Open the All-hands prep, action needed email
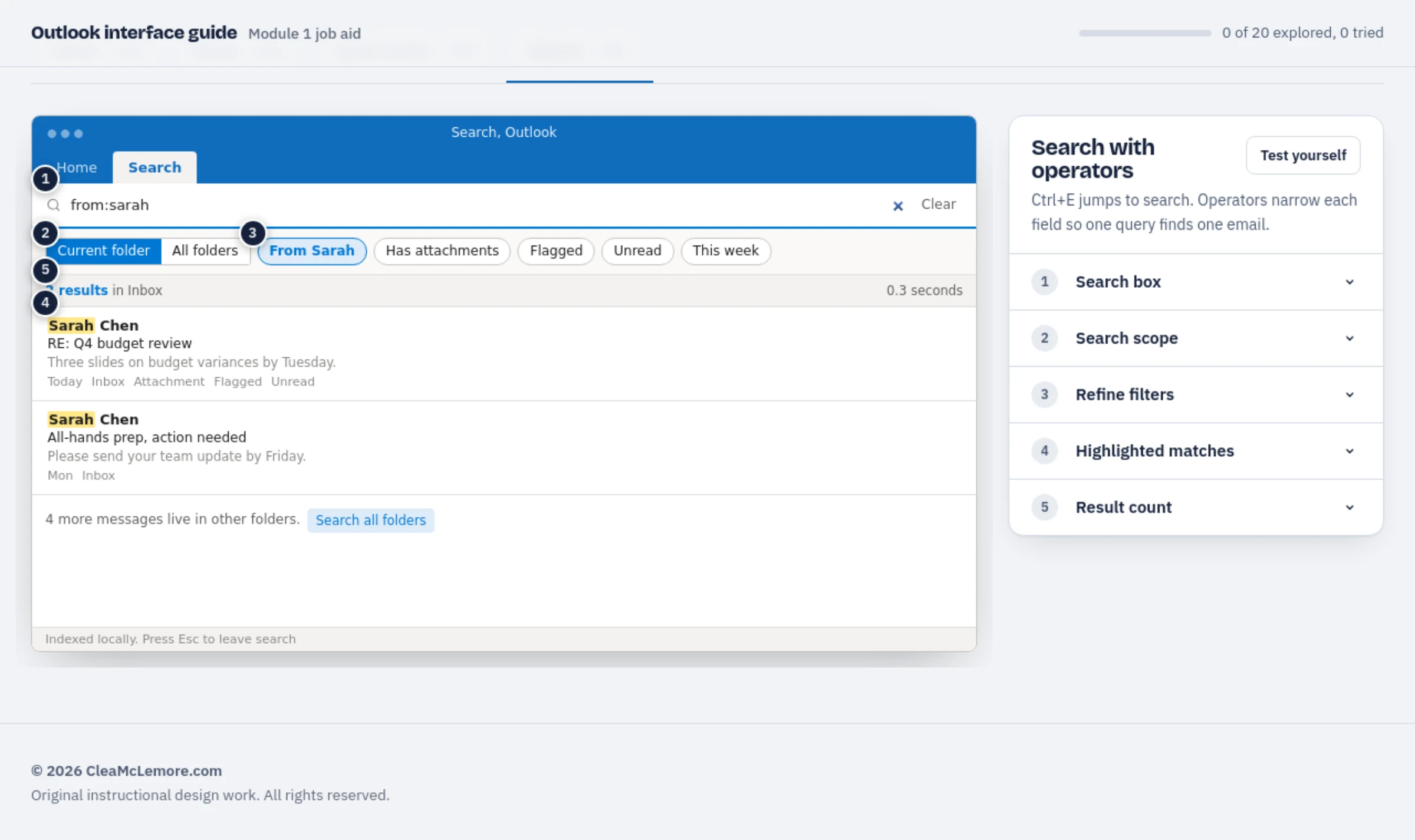The height and width of the screenshot is (840, 1415). coord(504,447)
